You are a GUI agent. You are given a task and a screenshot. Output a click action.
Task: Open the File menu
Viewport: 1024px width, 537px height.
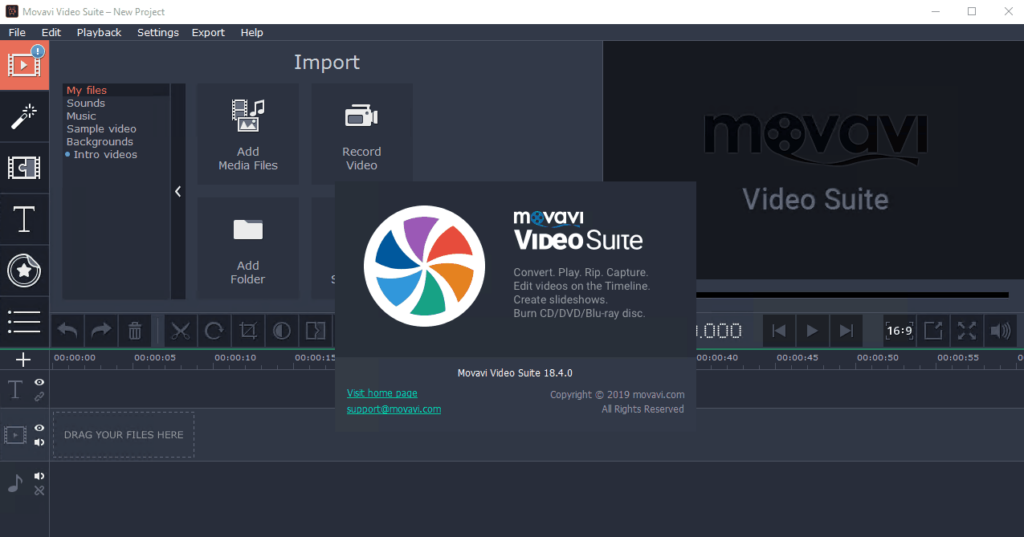point(17,33)
